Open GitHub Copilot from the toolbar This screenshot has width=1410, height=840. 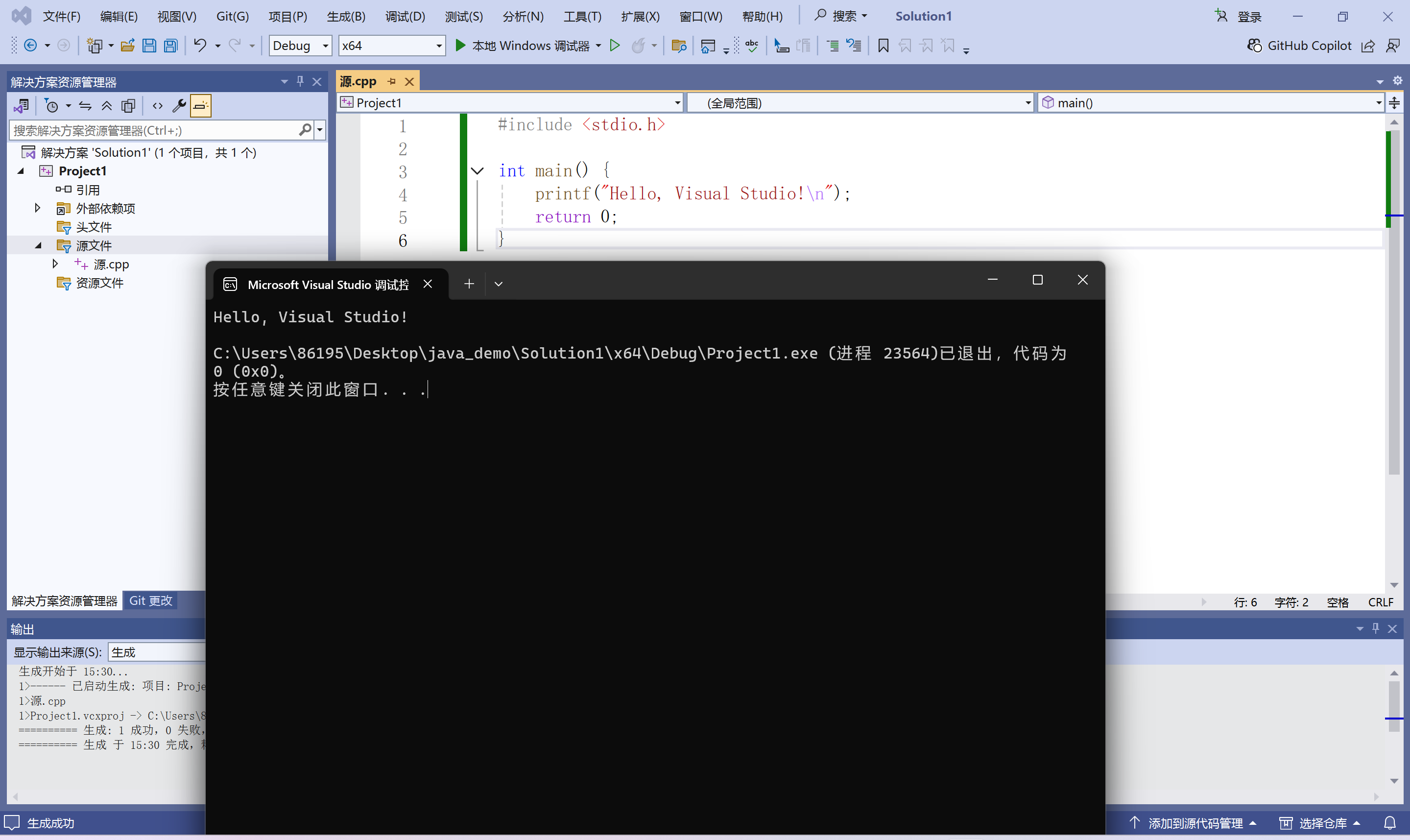[x=1299, y=45]
